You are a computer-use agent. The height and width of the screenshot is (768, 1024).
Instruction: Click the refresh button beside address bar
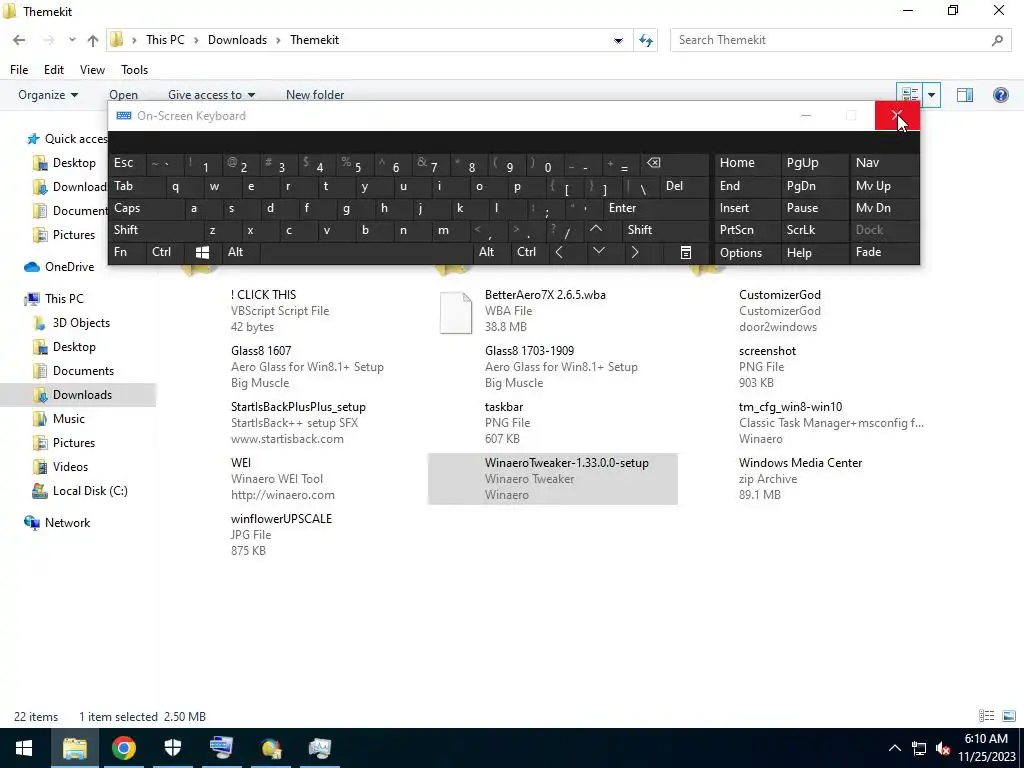646,40
